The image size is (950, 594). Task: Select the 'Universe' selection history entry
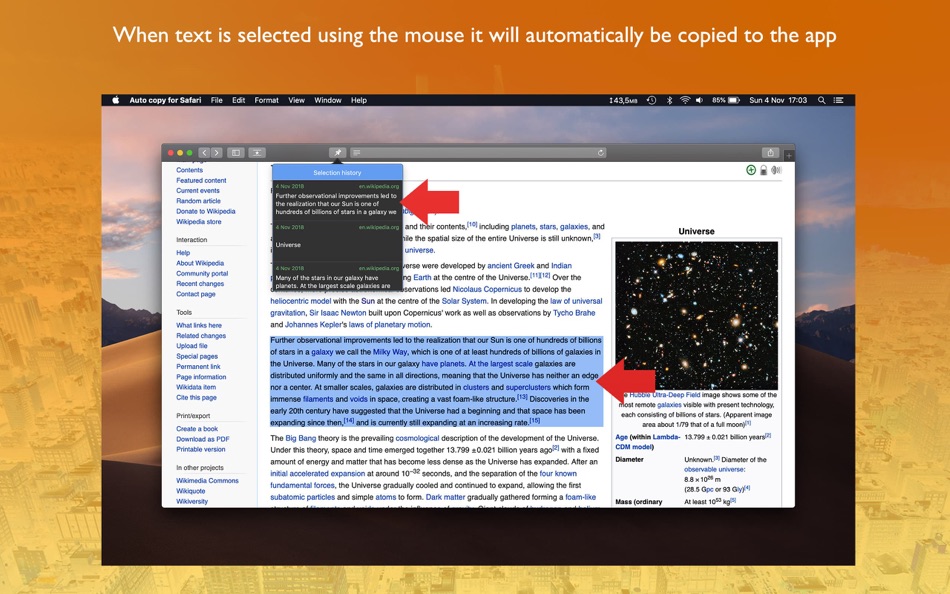point(337,241)
